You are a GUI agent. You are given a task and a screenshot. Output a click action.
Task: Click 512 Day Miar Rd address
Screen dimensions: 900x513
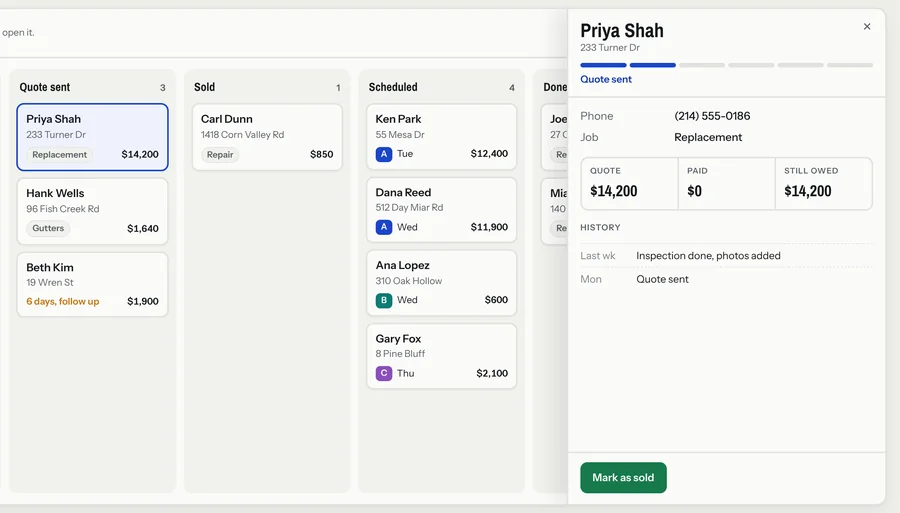click(x=409, y=208)
